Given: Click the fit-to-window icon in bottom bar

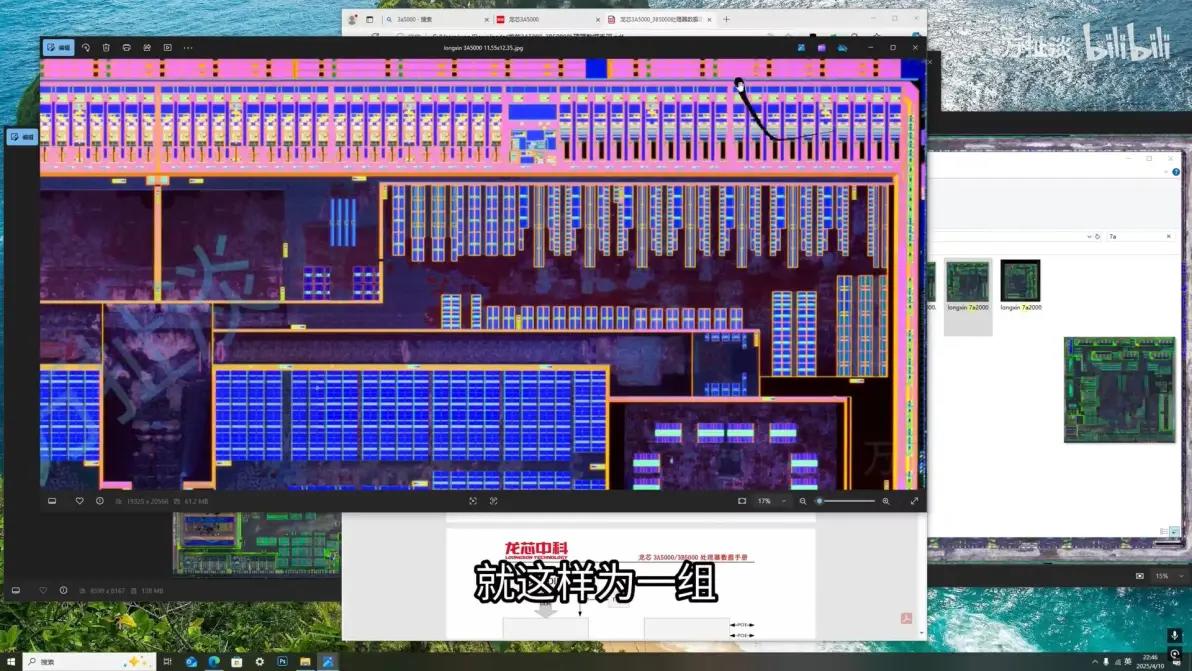Looking at the screenshot, I should point(473,501).
